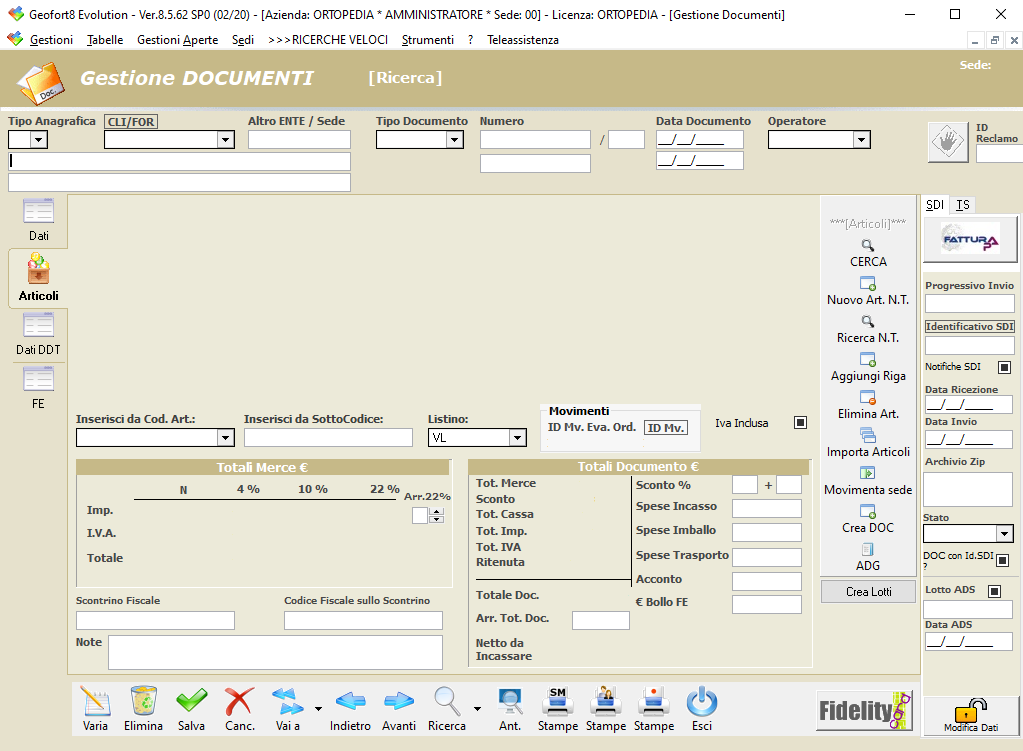Screen dimensions: 1023x751
Task: Switch to the Dati DDT tab
Action: click(38, 333)
